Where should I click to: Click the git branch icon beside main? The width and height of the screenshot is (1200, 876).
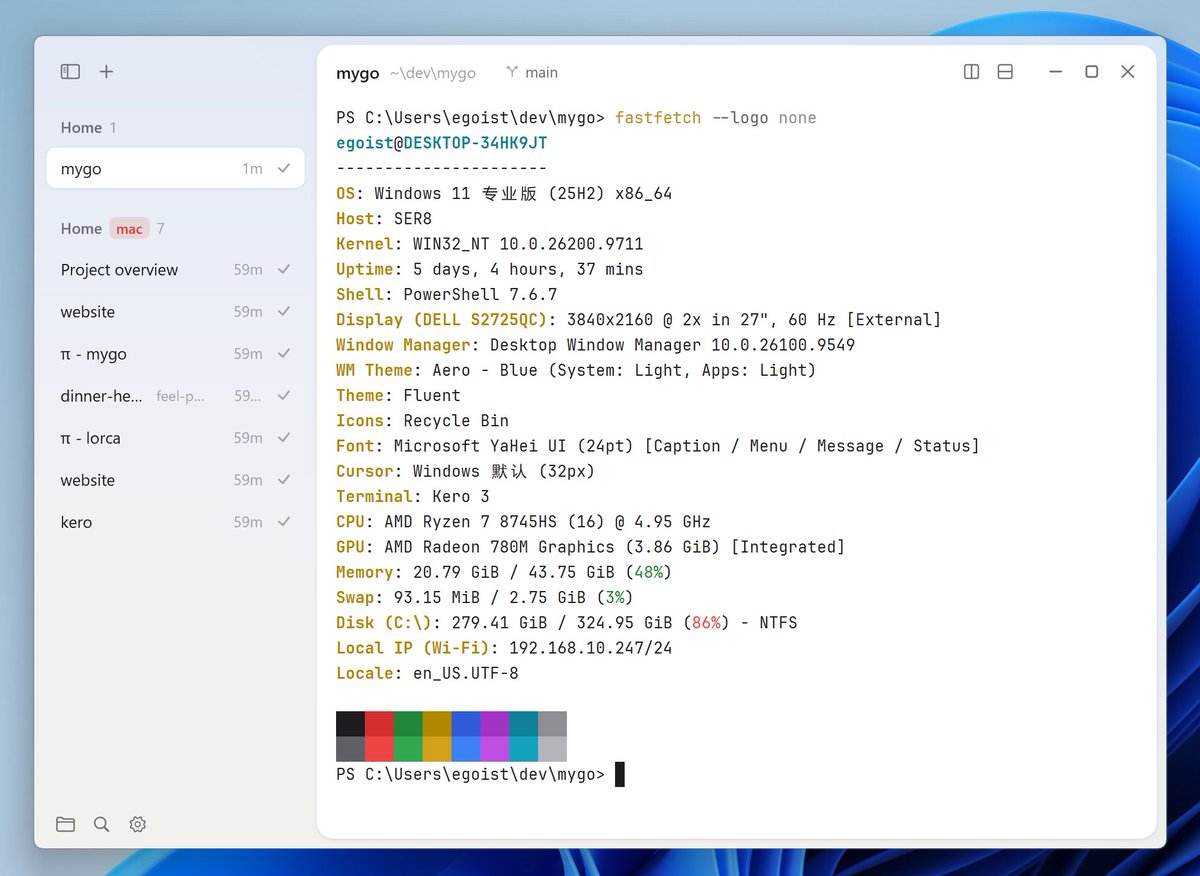pyautogui.click(x=513, y=72)
